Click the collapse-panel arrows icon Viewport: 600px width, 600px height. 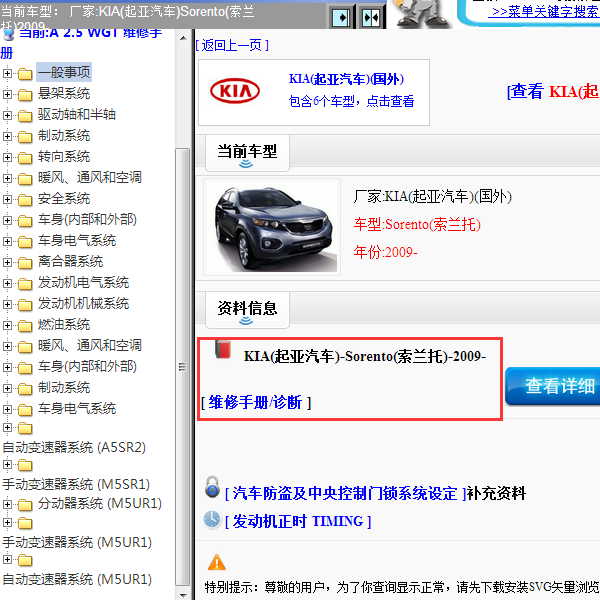coord(371,17)
